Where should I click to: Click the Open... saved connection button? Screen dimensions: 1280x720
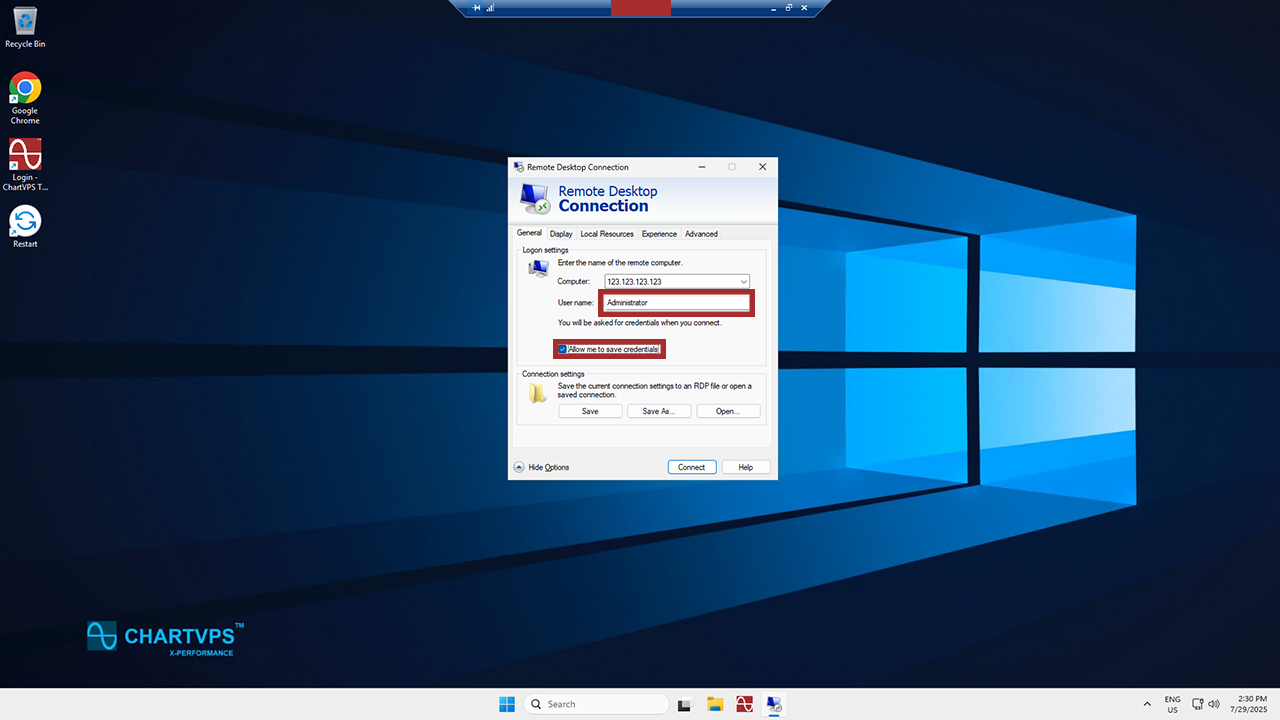pos(728,411)
